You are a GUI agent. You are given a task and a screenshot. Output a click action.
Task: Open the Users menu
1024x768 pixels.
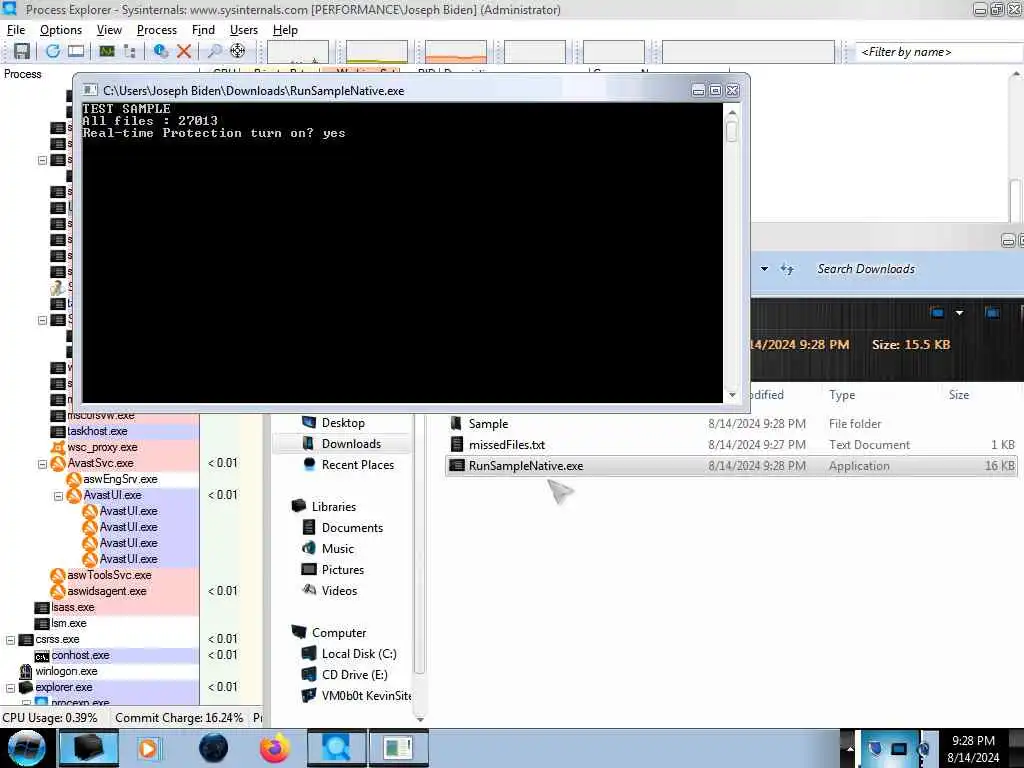244,30
